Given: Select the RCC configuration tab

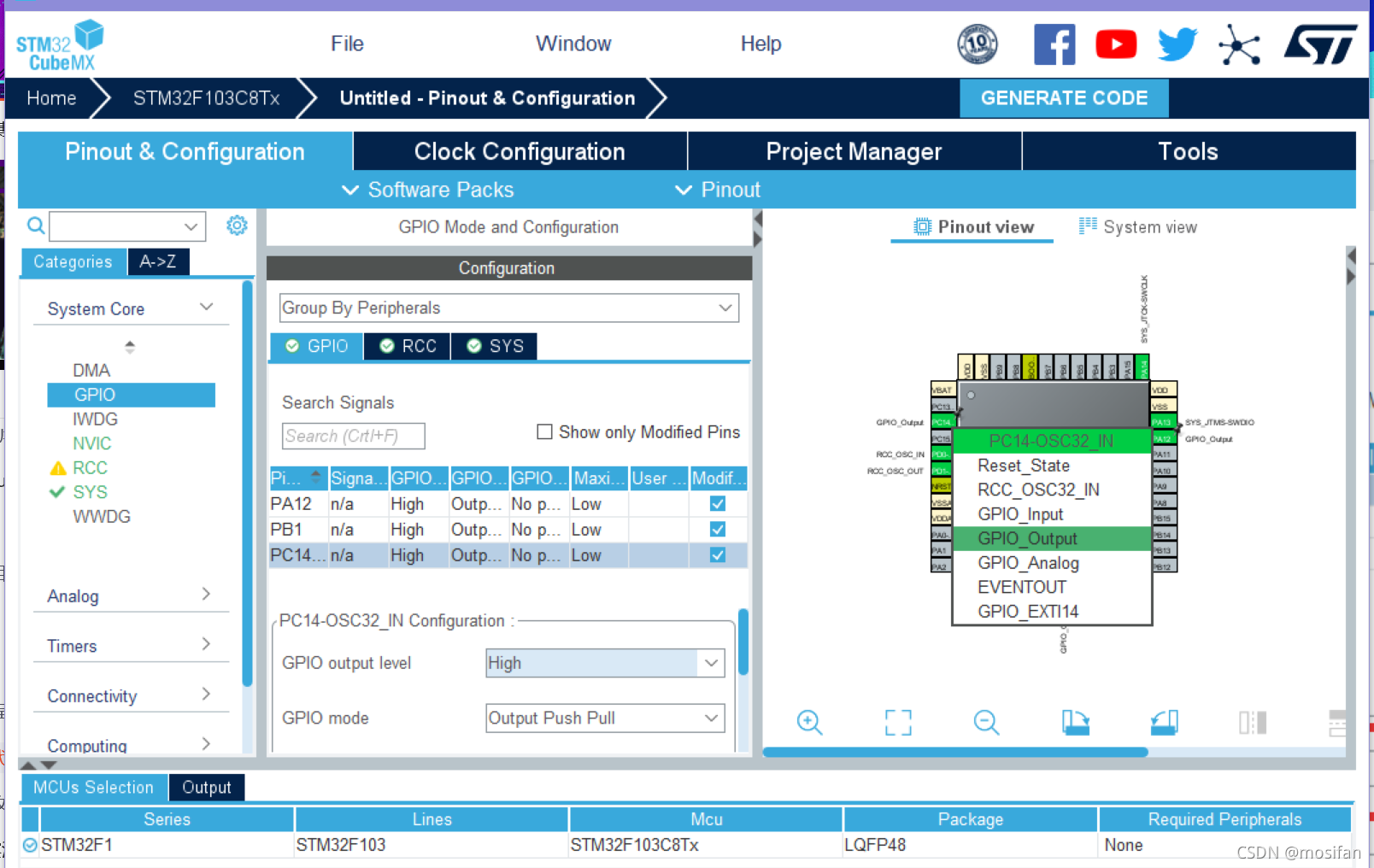Looking at the screenshot, I should tap(408, 346).
